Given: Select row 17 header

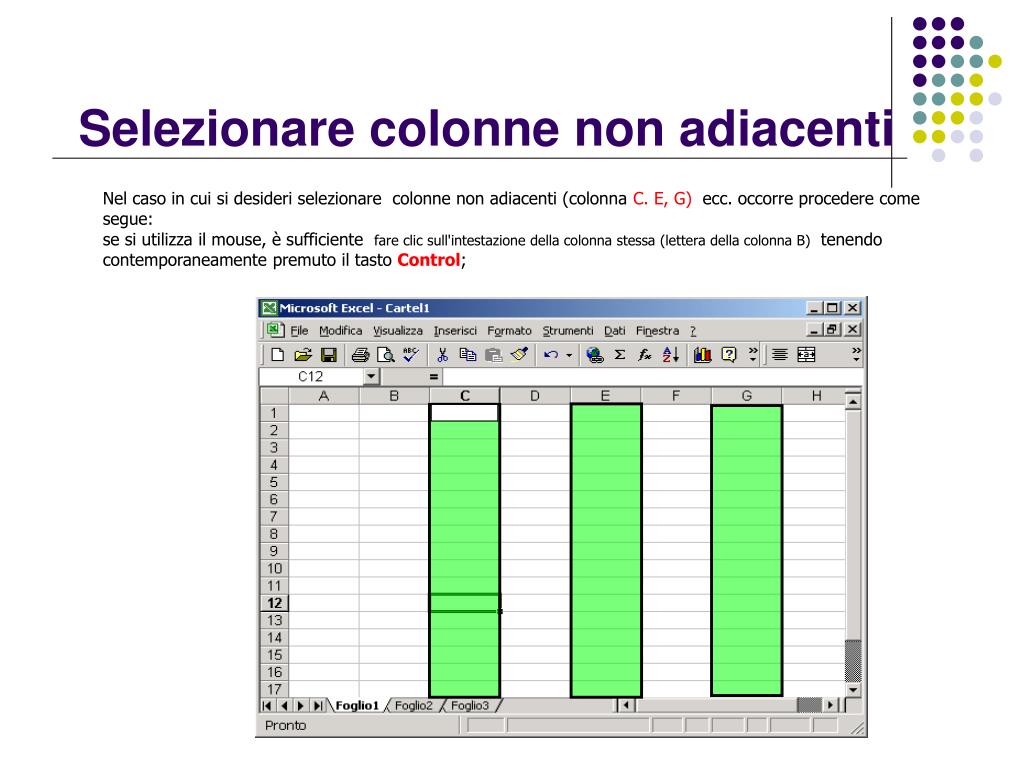Looking at the screenshot, I should pyautogui.click(x=274, y=689).
